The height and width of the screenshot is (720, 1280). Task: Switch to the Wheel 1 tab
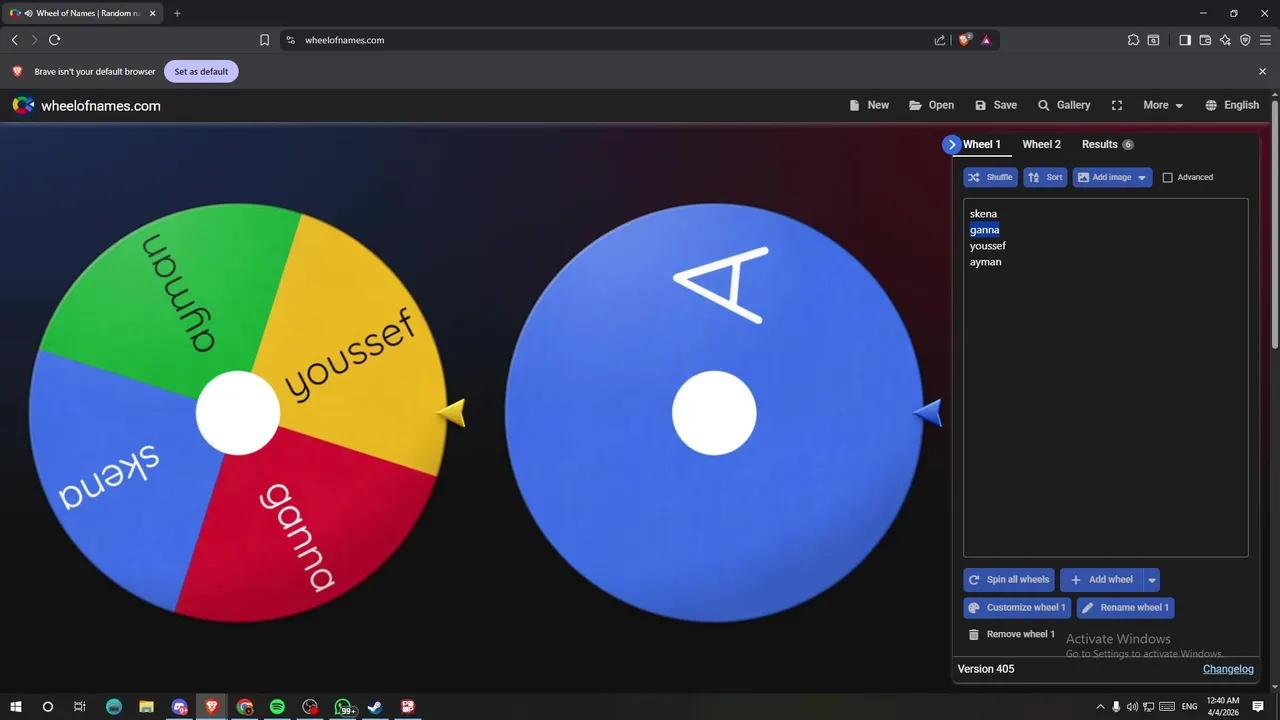pos(981,144)
